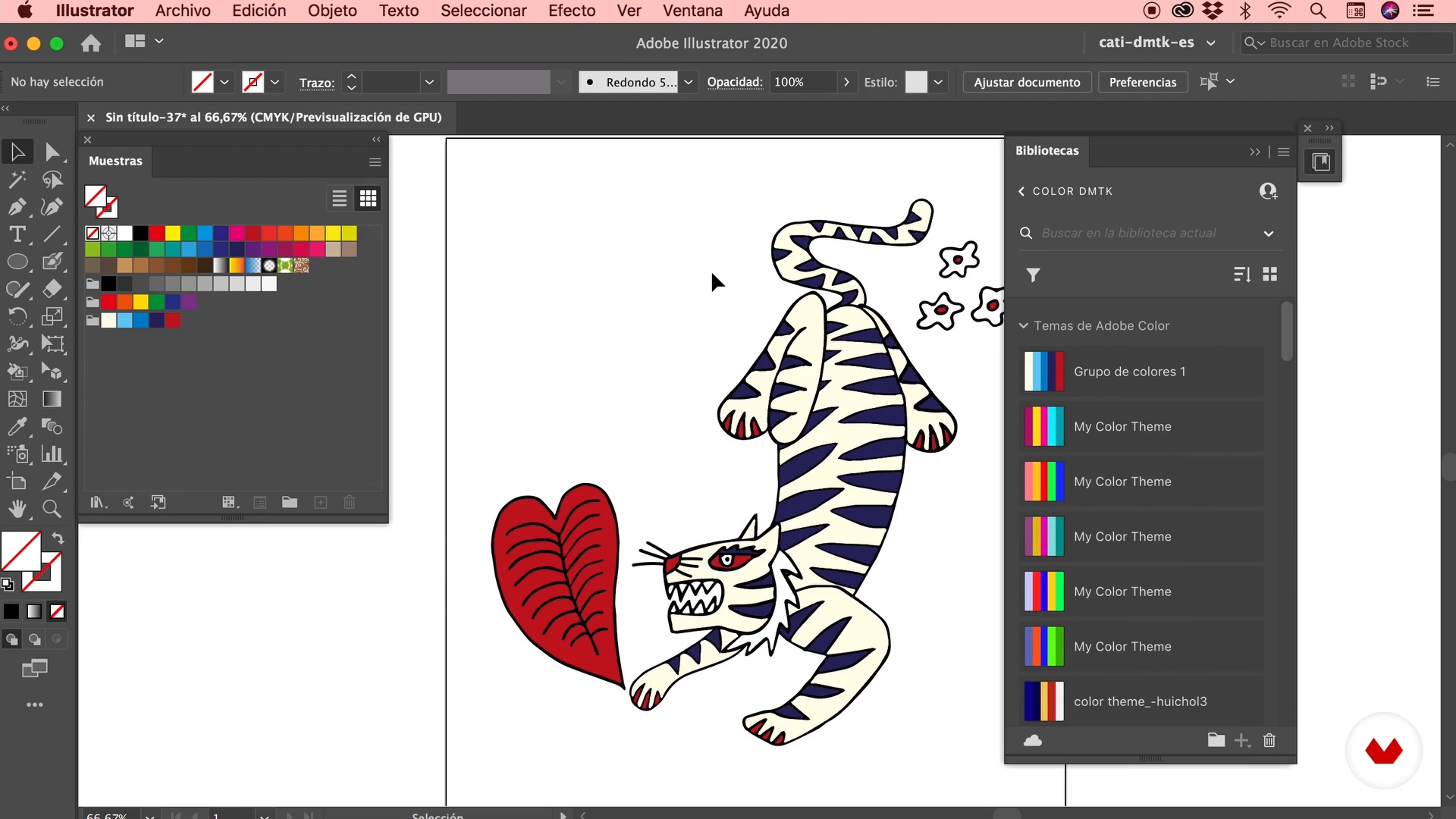Select the Eyedropper tool
1456x819 pixels.
17,426
